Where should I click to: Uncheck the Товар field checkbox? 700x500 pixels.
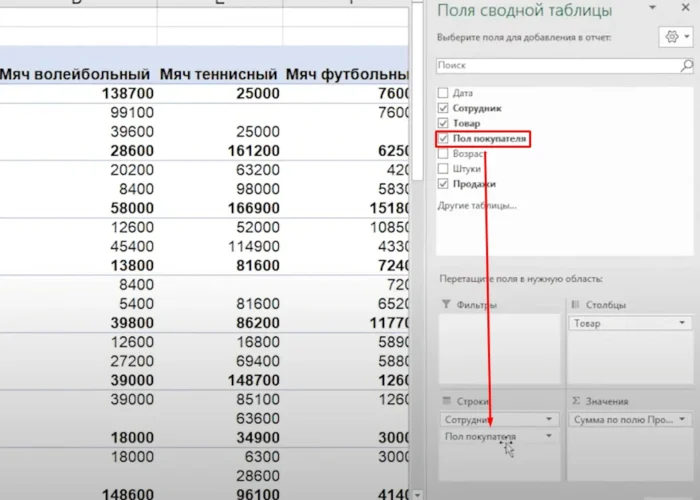pos(443,123)
